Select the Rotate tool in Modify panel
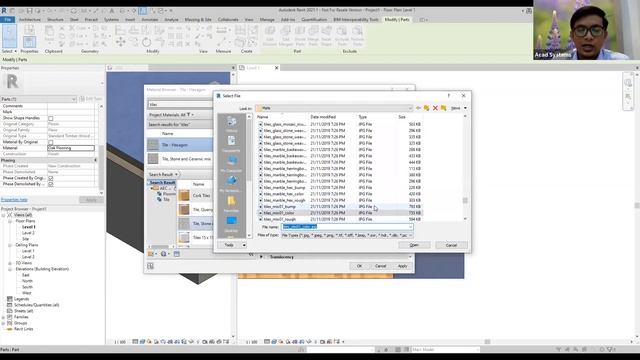This screenshot has width=640, height=360. click(x=147, y=42)
